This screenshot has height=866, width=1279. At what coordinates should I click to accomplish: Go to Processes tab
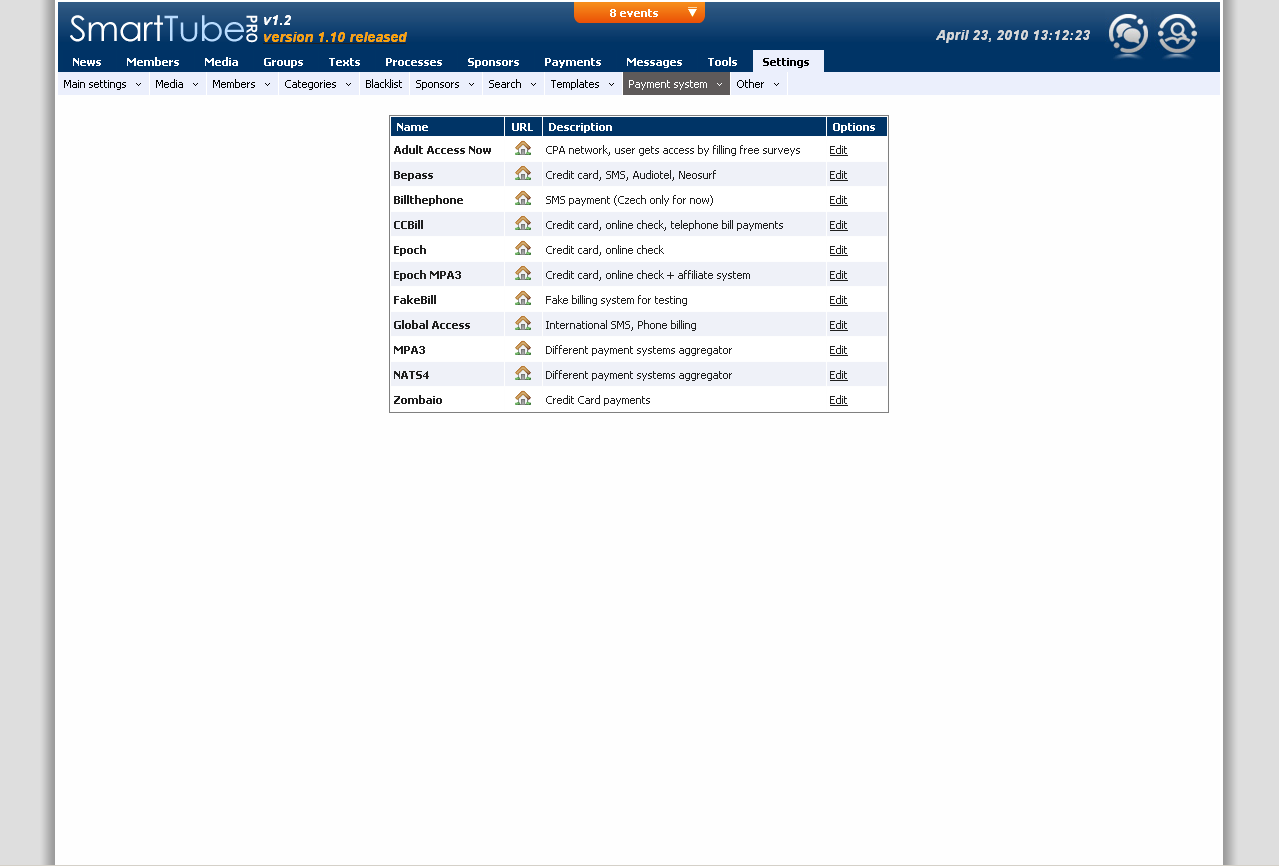[413, 61]
